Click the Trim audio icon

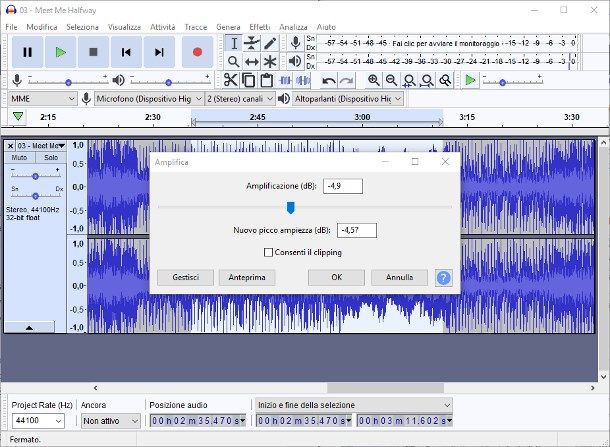(285, 81)
